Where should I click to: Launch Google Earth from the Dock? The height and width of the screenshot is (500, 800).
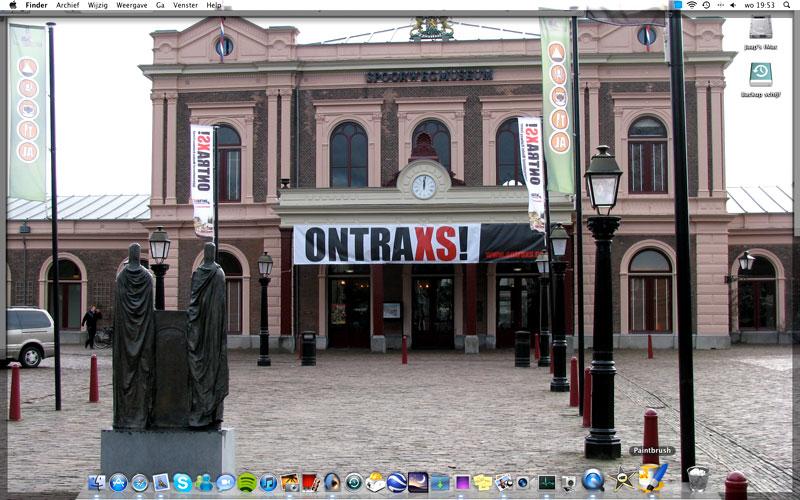(396, 482)
